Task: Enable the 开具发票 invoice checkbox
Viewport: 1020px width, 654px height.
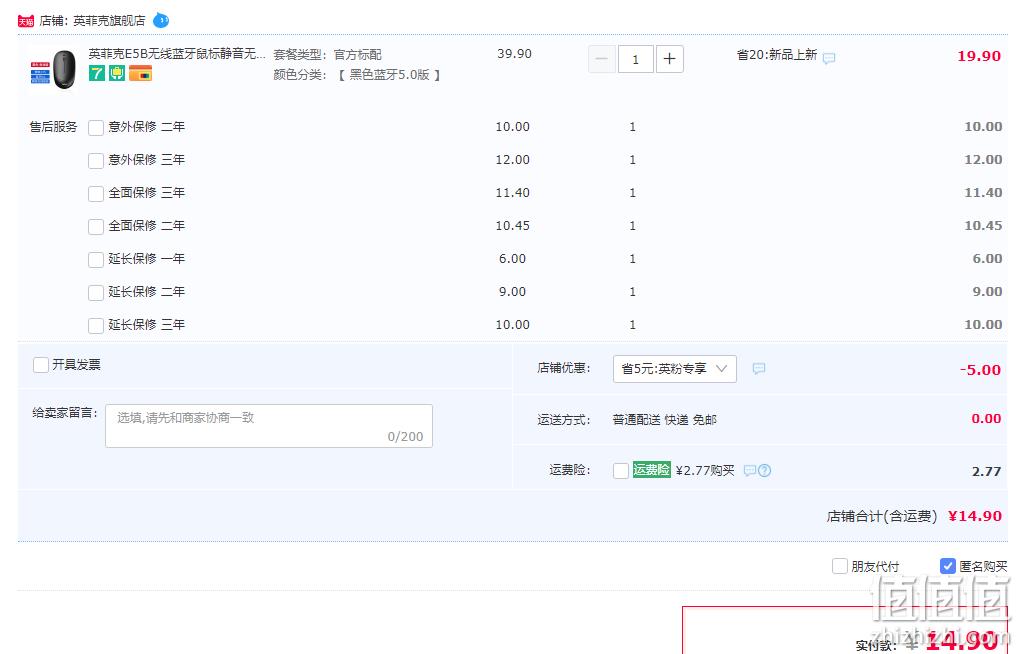Action: [41, 365]
